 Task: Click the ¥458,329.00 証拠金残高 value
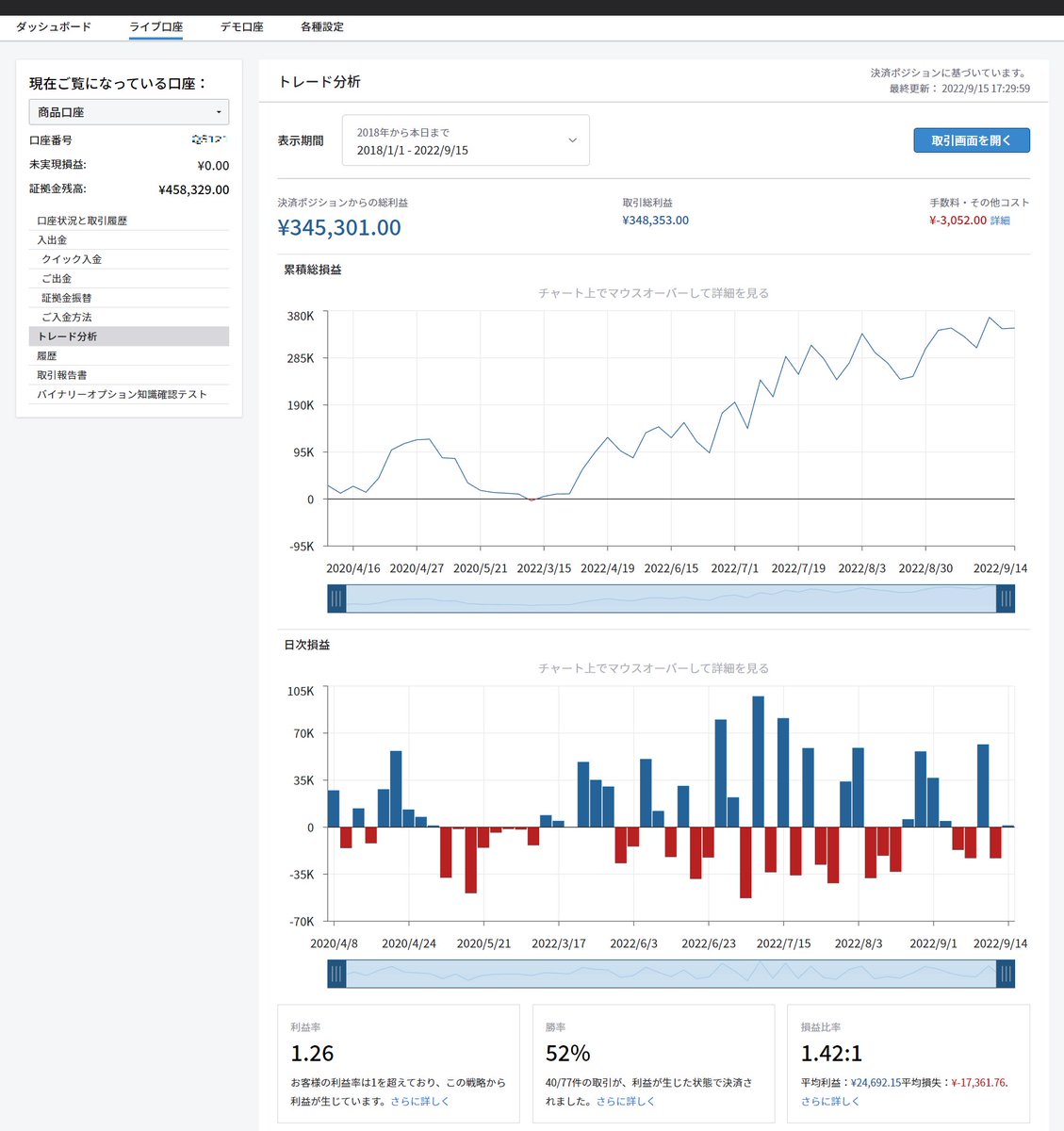(x=194, y=189)
